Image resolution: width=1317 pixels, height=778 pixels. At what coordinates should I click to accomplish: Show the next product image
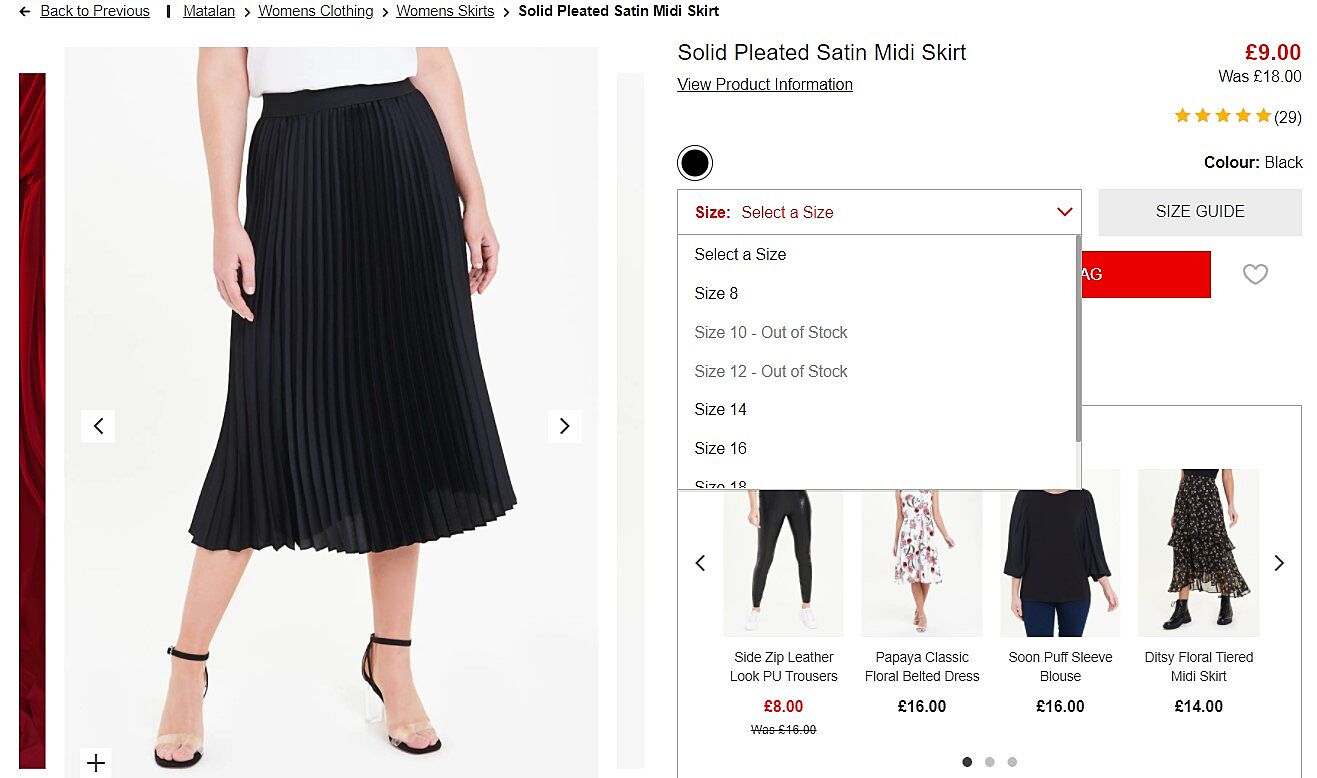pos(564,426)
